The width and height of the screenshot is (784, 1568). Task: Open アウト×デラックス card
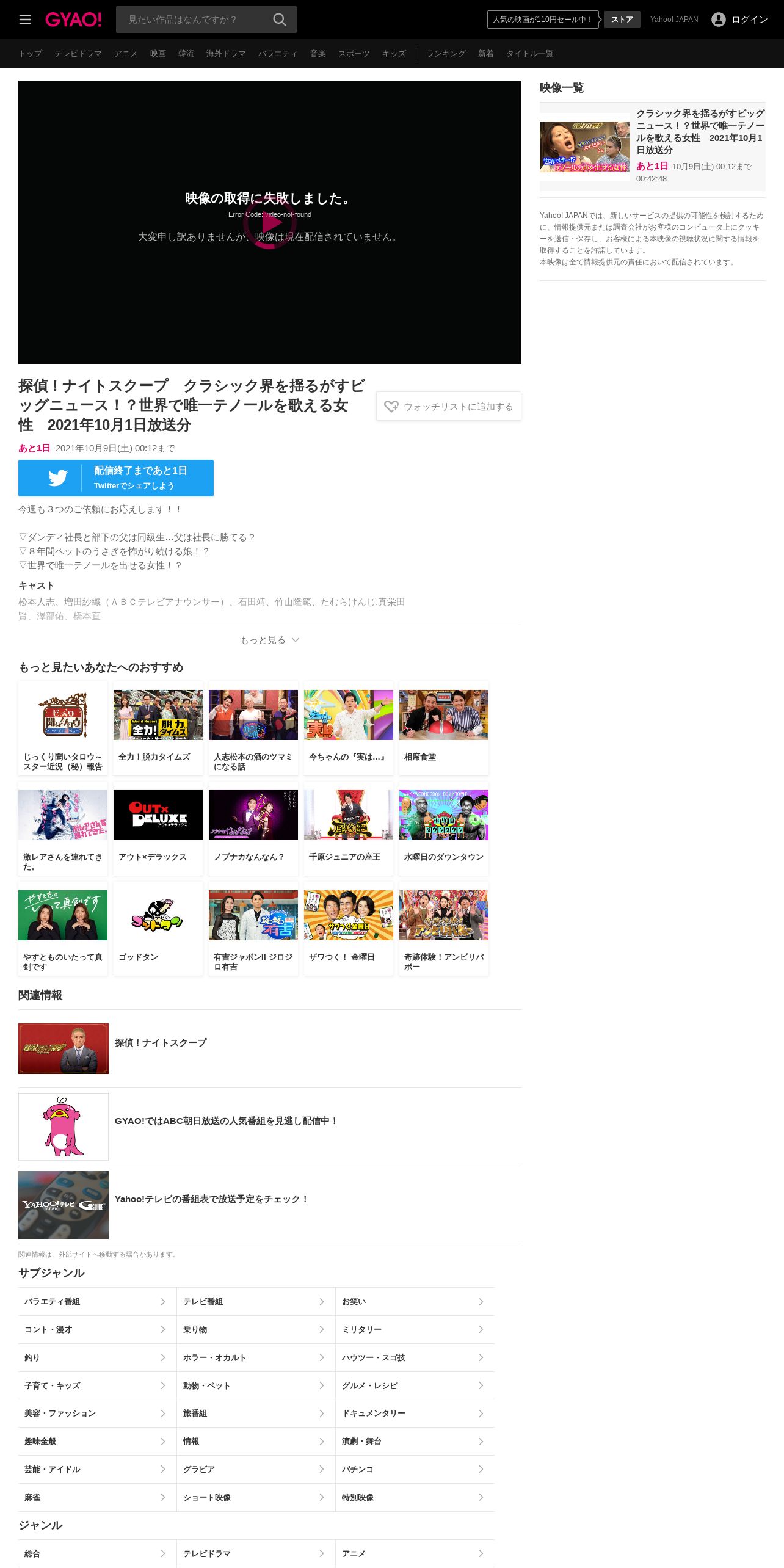tap(158, 829)
